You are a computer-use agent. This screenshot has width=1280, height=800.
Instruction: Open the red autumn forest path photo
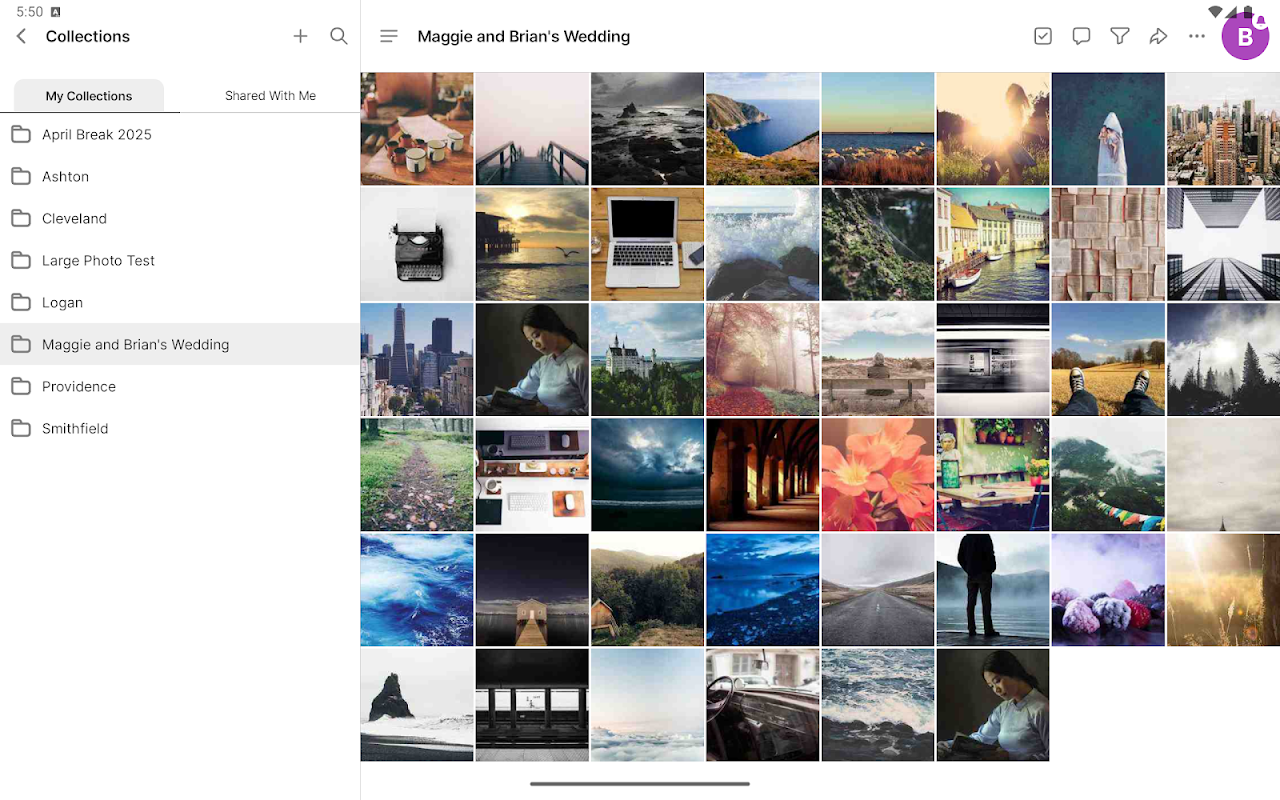(762, 359)
